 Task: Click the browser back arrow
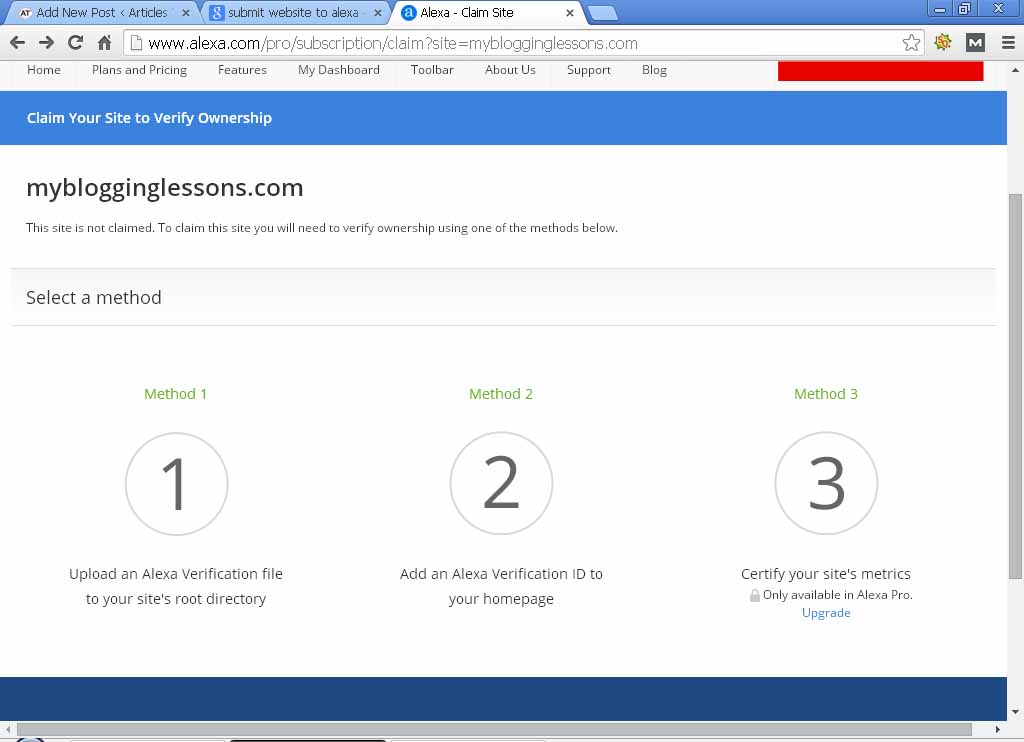coord(18,43)
